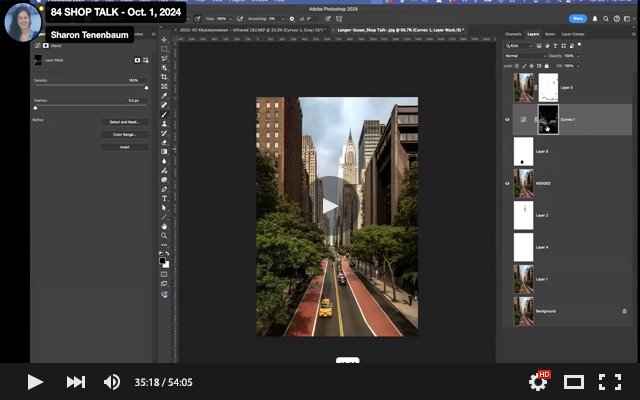Select the Hand tool

164,226
